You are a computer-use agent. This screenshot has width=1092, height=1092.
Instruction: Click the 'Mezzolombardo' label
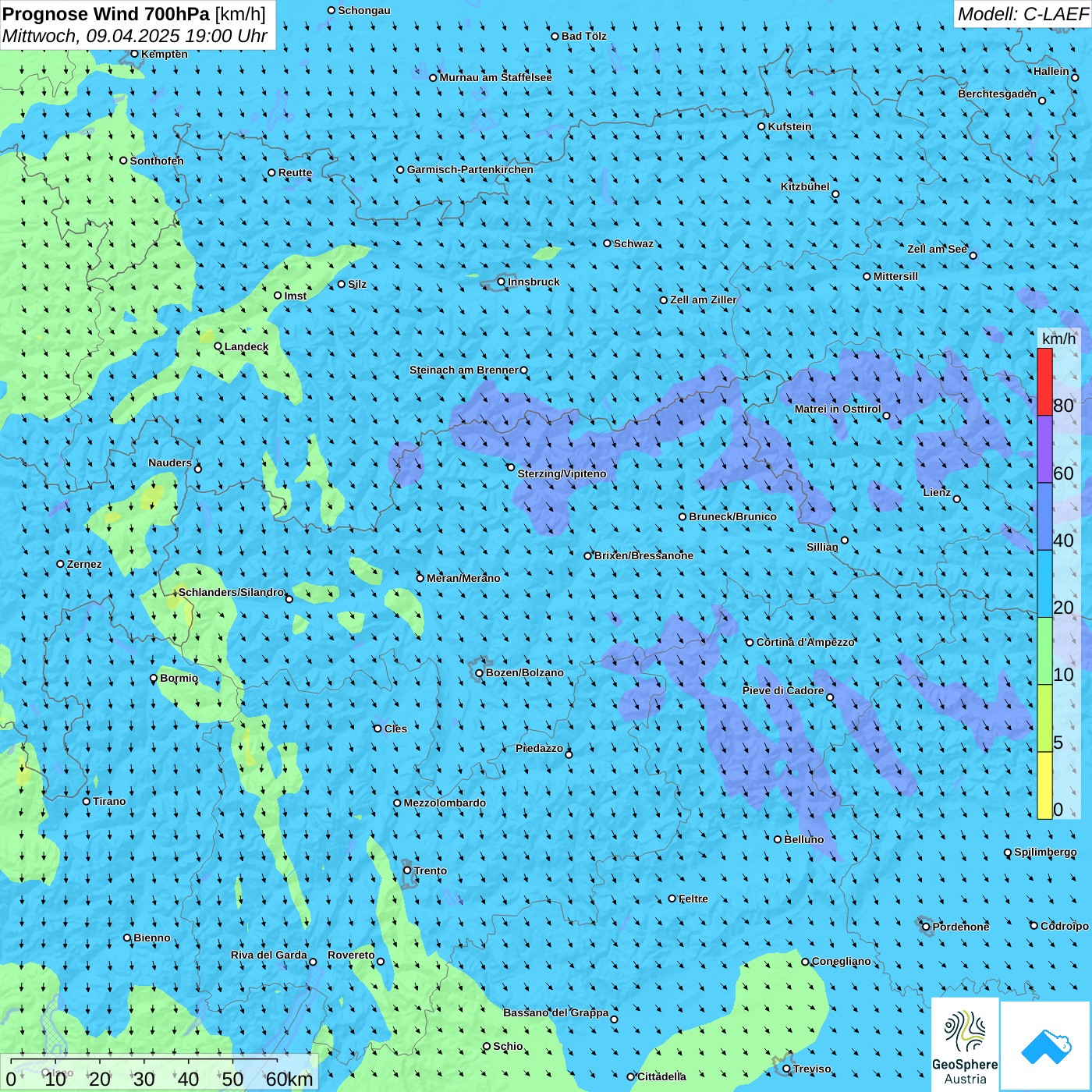pyautogui.click(x=445, y=803)
